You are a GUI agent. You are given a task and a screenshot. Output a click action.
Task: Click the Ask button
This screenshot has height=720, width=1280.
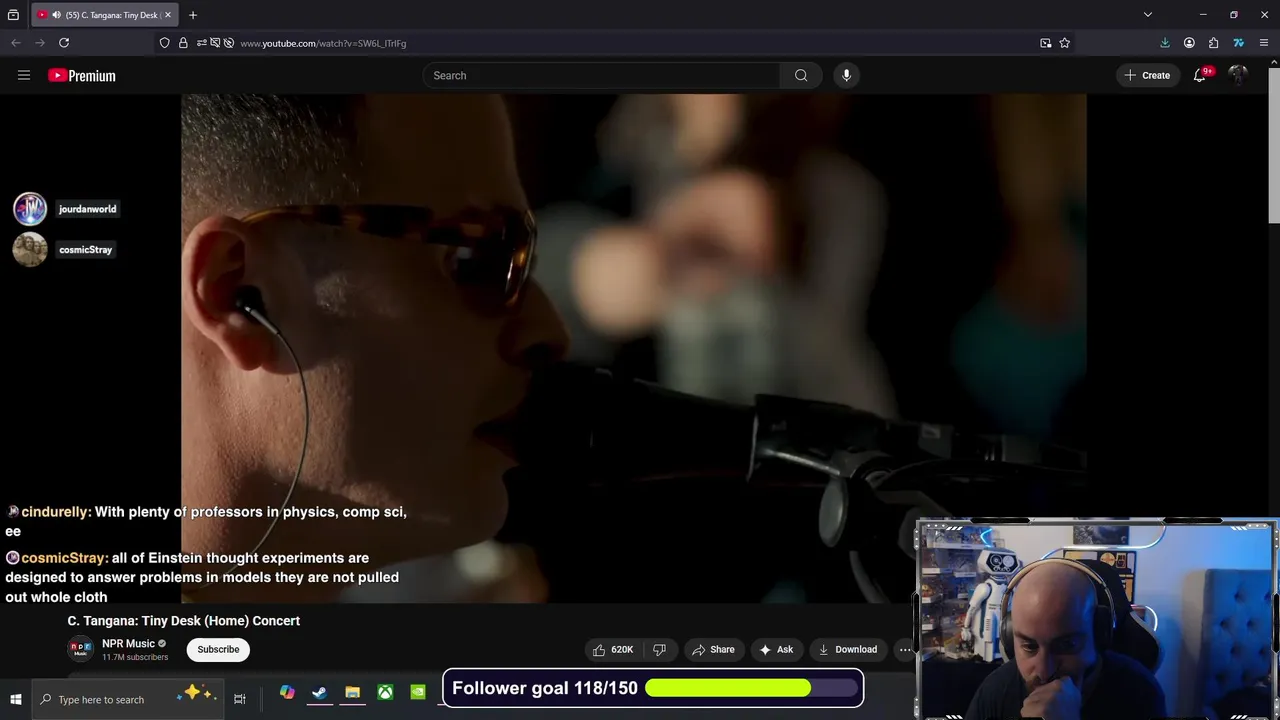pos(776,650)
